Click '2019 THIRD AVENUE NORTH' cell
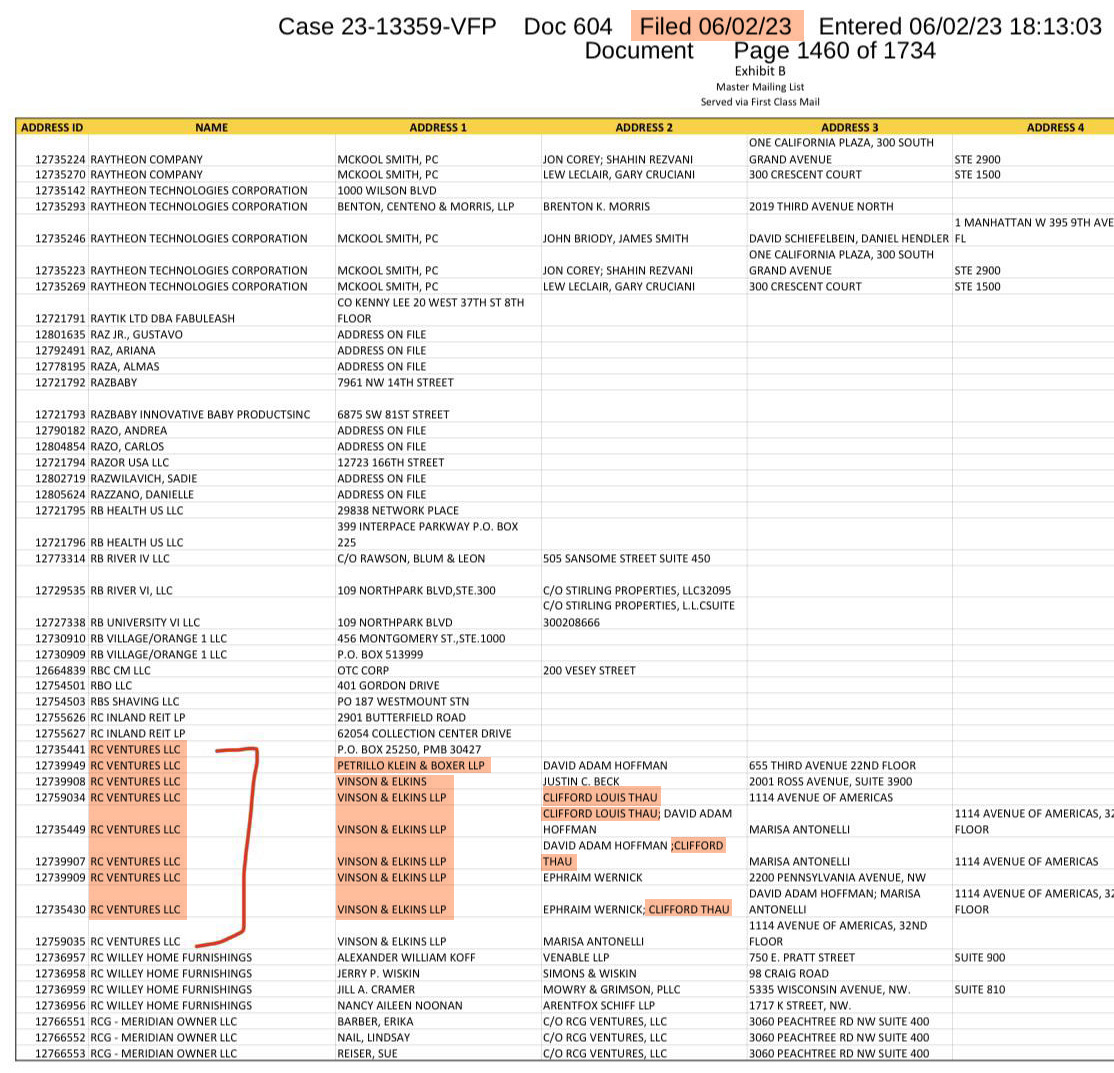This screenshot has width=1114, height=1073. pos(821,207)
